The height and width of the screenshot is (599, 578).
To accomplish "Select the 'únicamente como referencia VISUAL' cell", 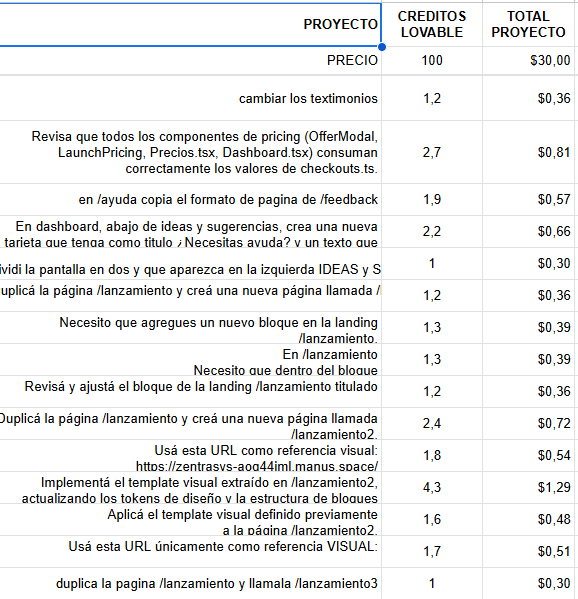I will pos(190,552).
